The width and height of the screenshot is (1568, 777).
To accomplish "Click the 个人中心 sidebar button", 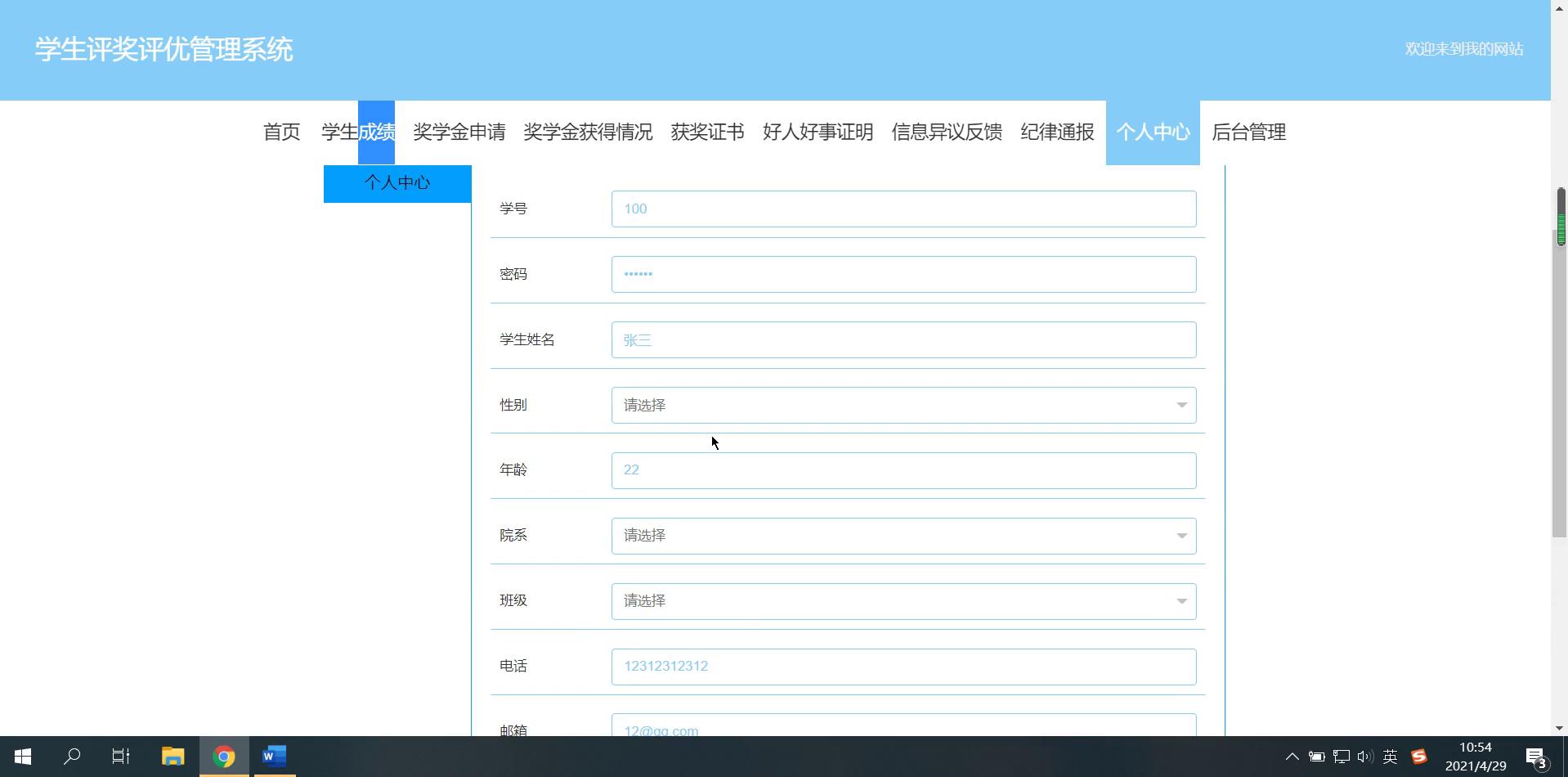I will pyautogui.click(x=397, y=183).
